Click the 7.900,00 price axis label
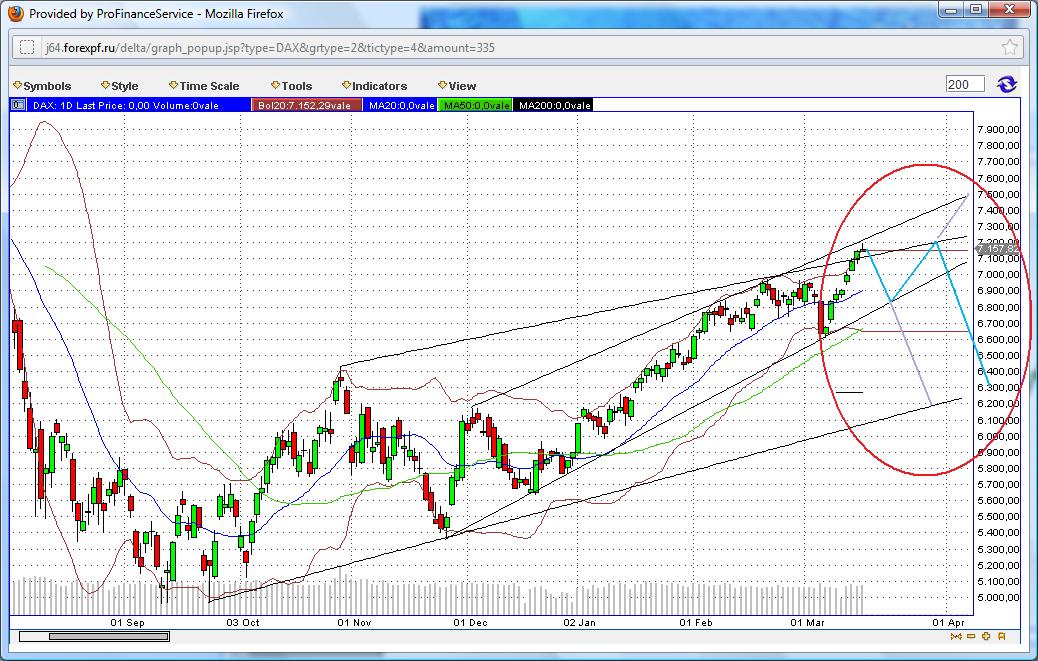 tap(998, 130)
